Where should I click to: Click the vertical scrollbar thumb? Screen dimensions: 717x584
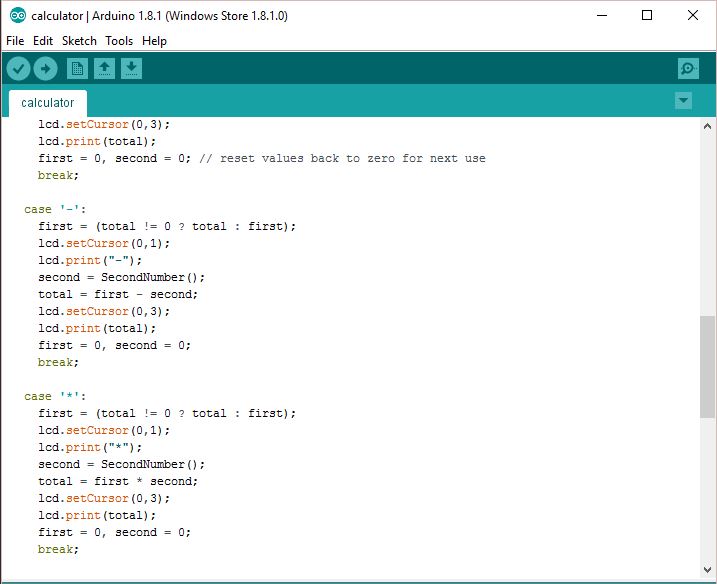click(707, 366)
